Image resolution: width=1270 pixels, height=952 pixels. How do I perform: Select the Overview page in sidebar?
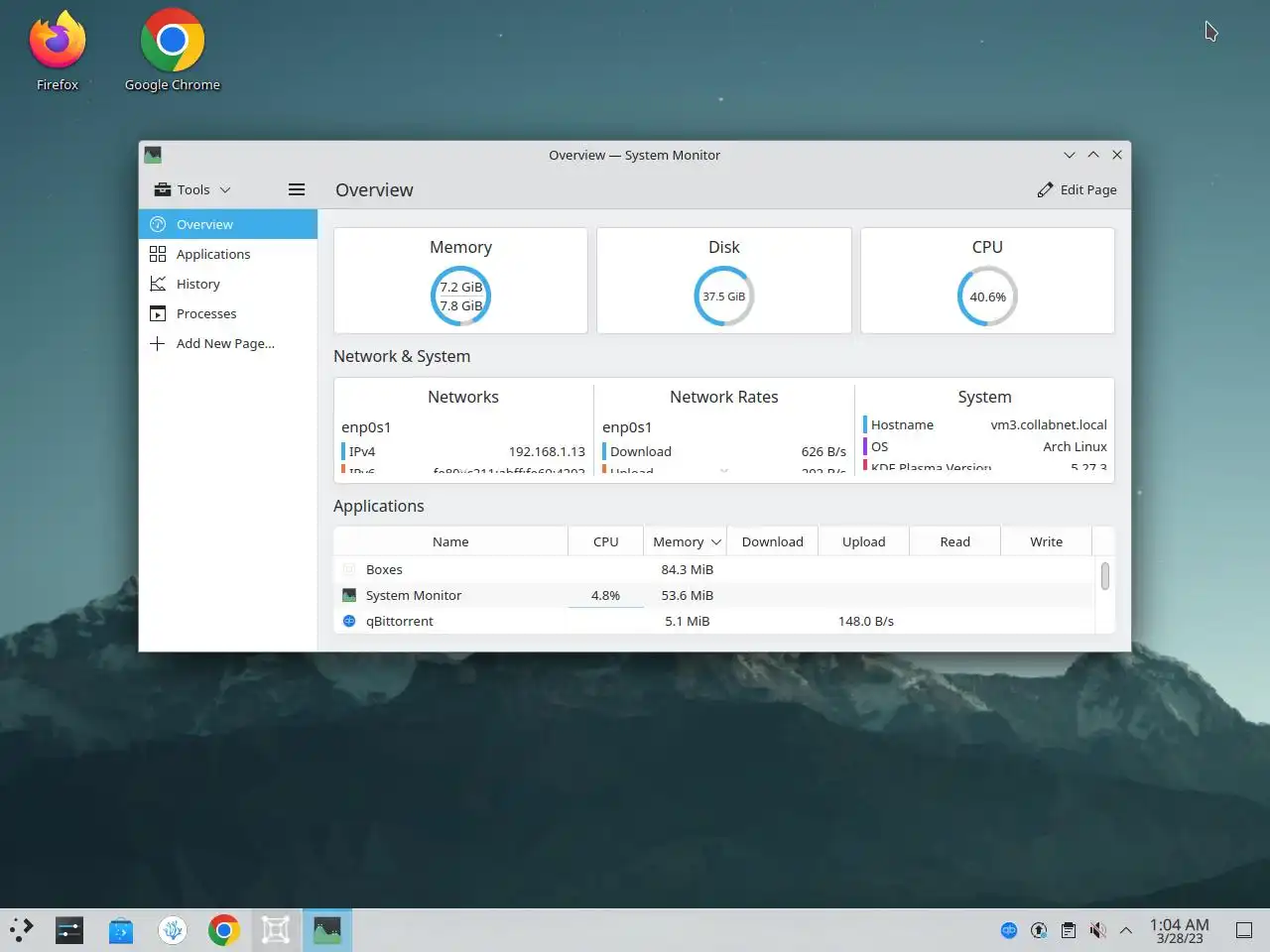pyautogui.click(x=228, y=224)
